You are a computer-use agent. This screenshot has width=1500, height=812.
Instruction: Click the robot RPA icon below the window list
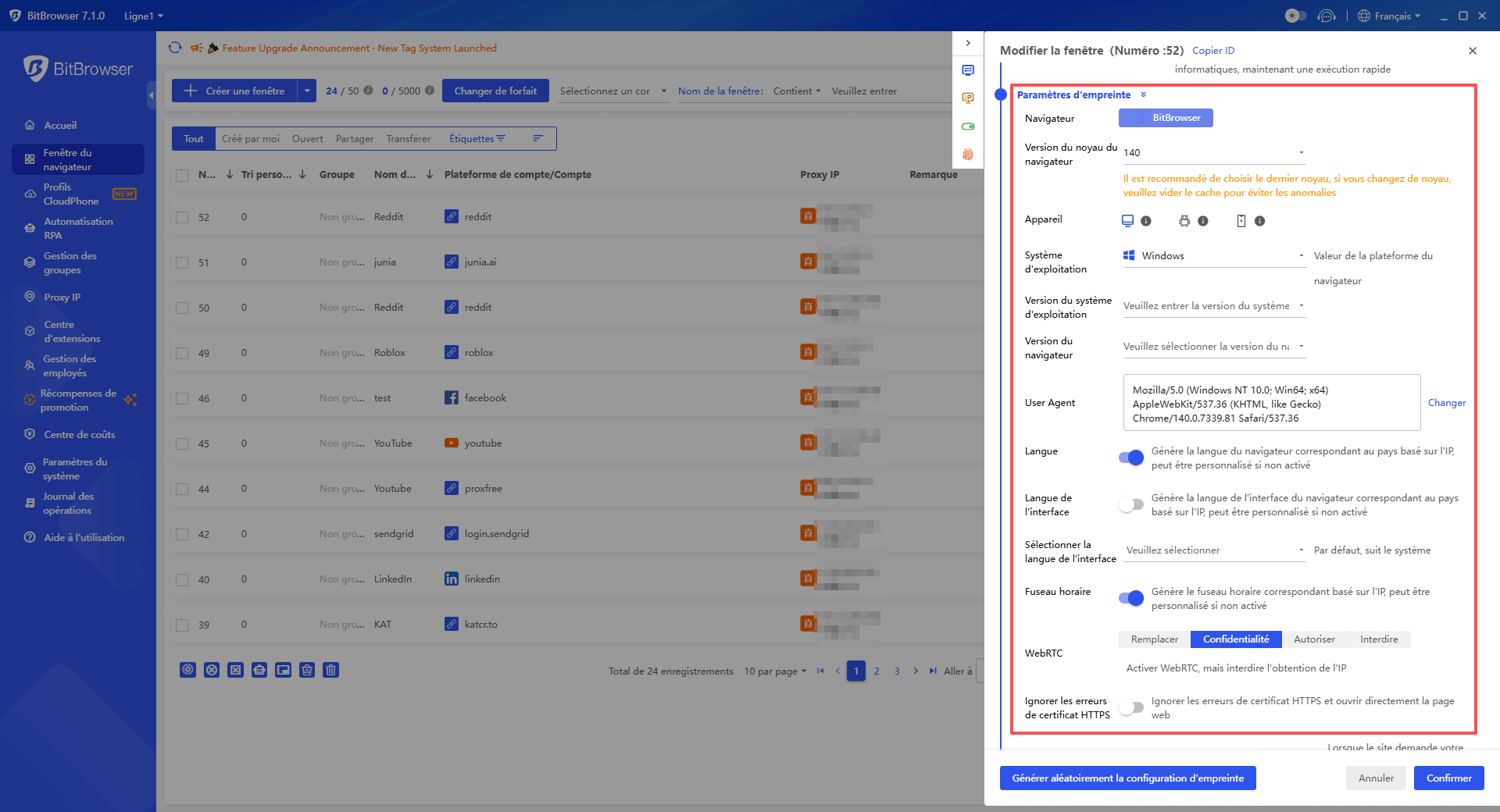pyautogui.click(x=259, y=670)
